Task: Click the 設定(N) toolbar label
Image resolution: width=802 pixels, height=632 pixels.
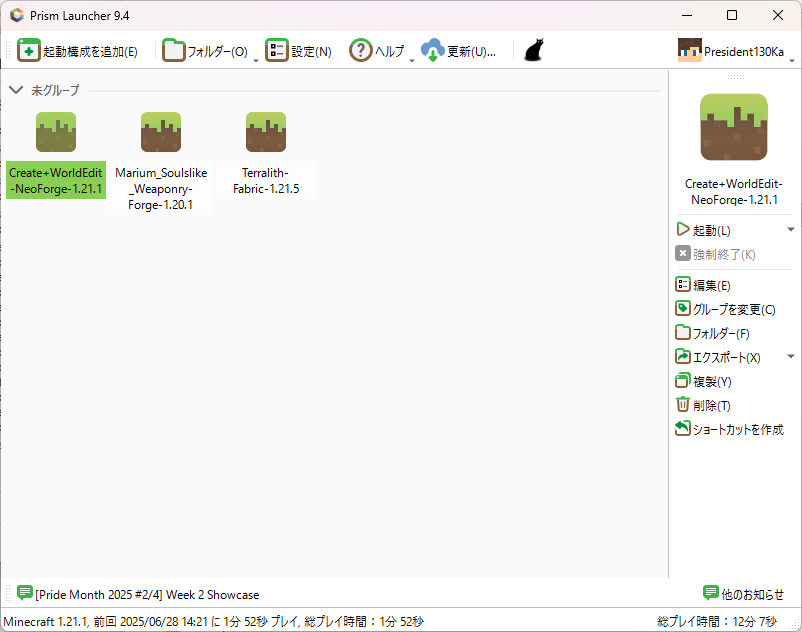Action: 311,52
